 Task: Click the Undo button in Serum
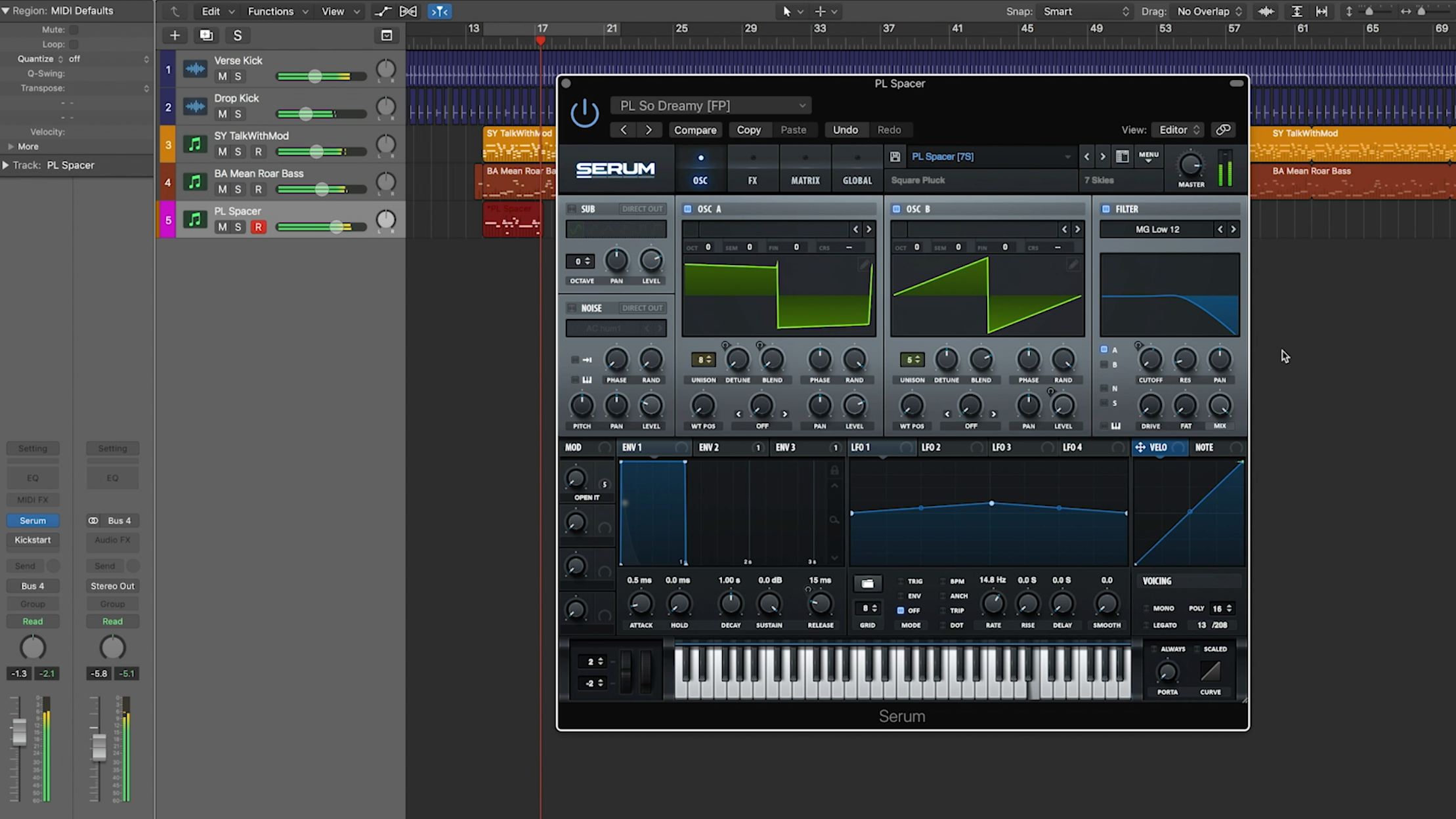click(845, 129)
